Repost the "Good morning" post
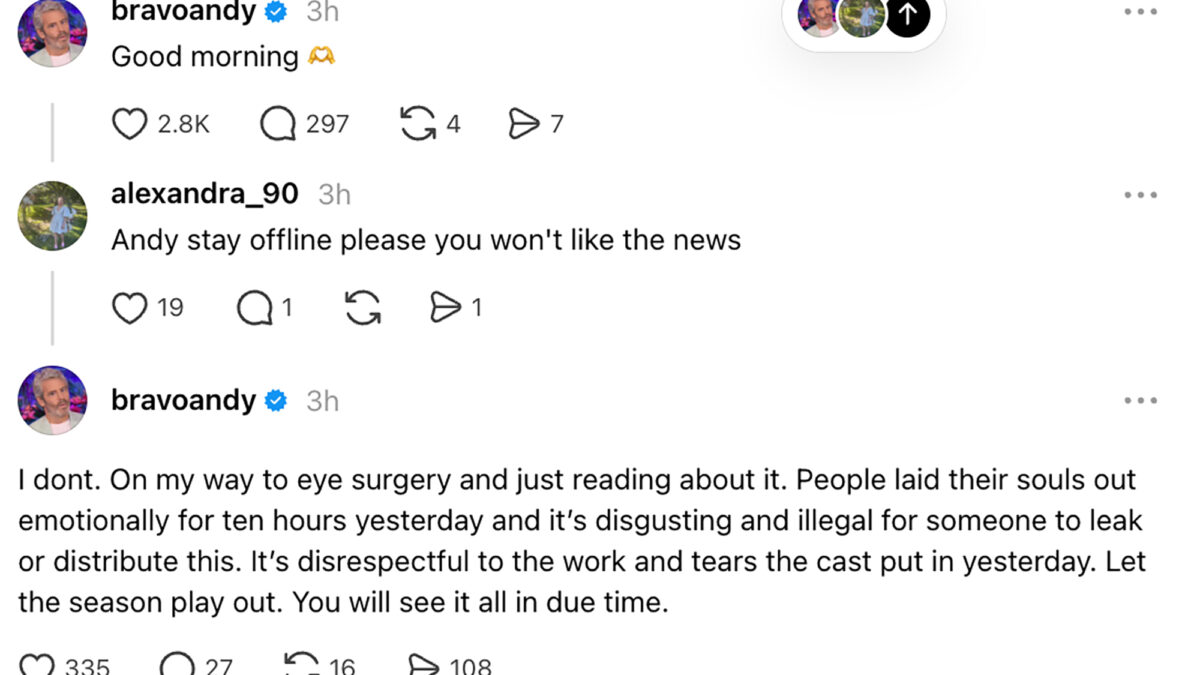Screen dimensions: 1200x675 click(417, 124)
